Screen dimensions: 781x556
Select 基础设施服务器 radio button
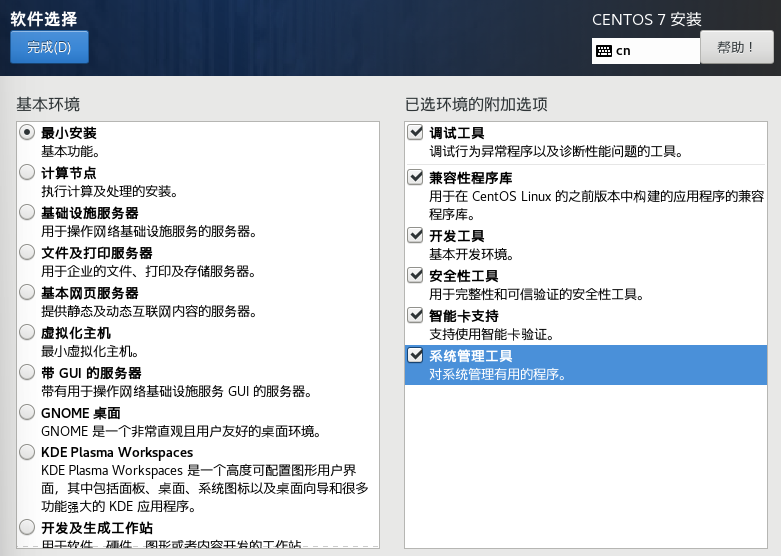[x=27, y=212]
